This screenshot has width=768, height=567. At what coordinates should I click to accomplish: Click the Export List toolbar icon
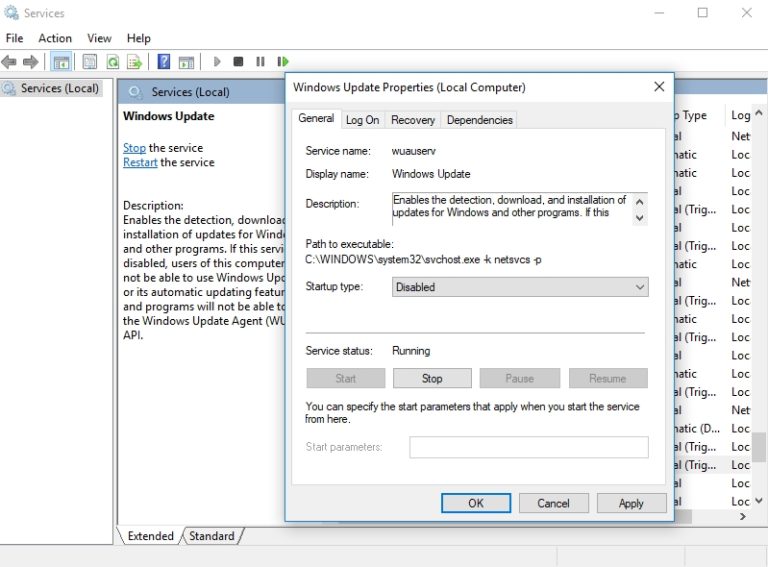point(134,62)
